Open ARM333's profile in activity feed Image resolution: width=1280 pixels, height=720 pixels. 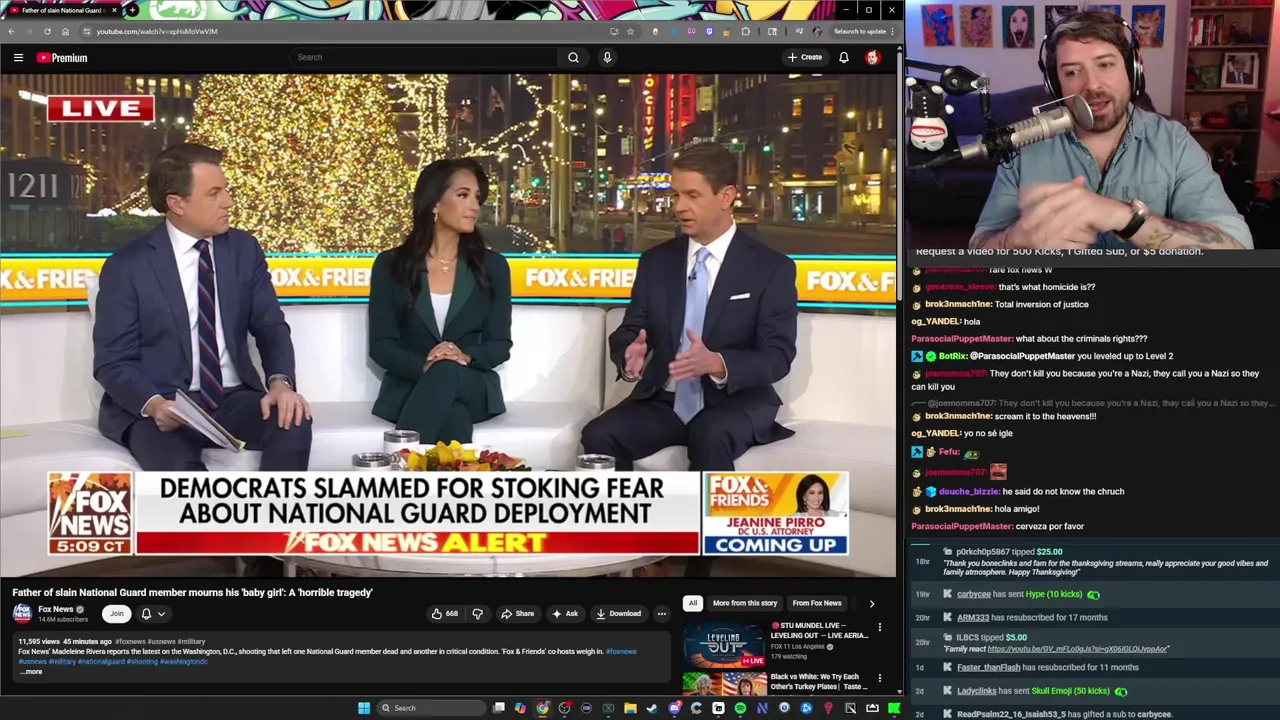(x=973, y=618)
